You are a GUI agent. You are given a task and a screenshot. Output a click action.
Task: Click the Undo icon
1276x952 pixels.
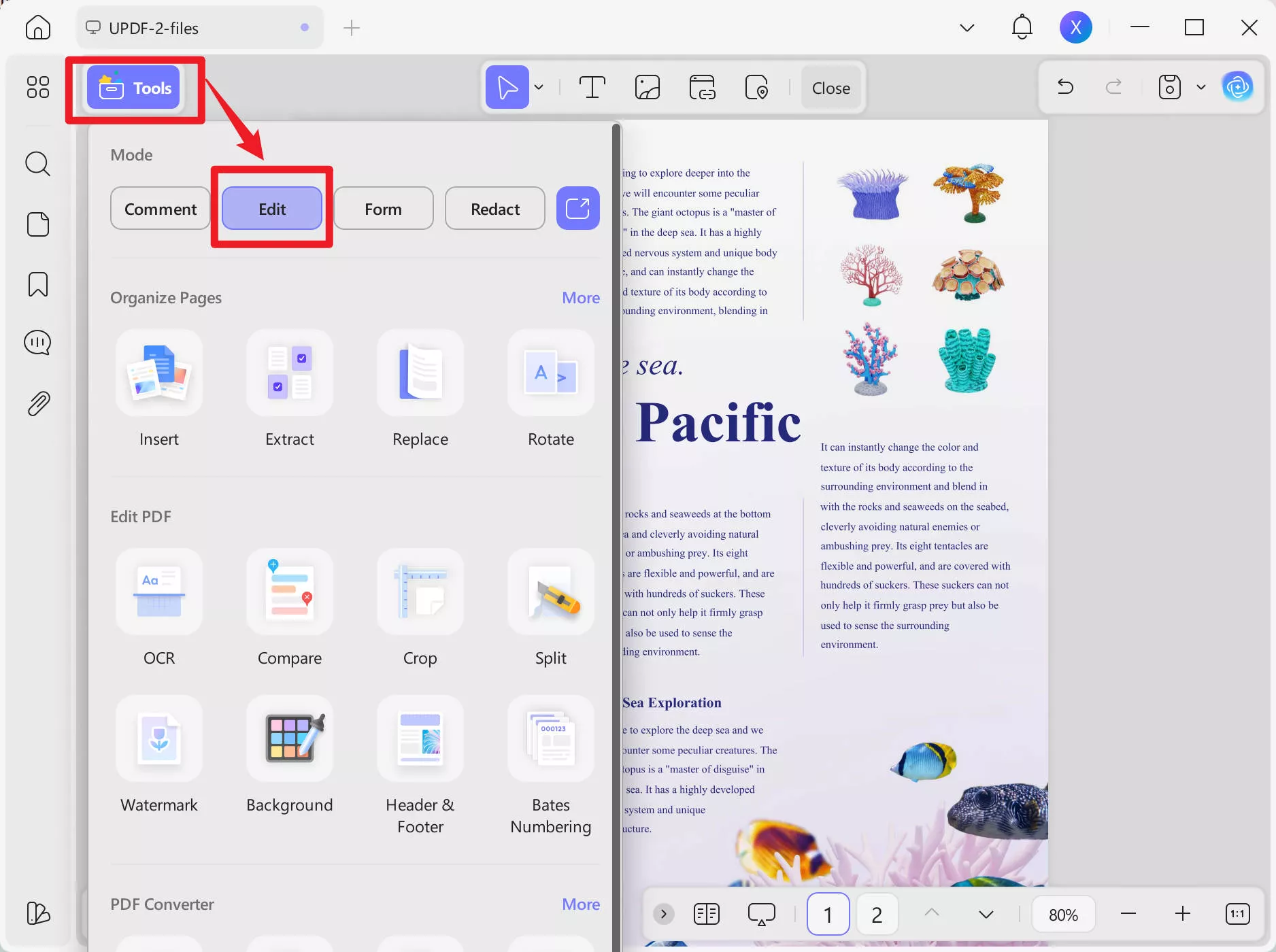point(1065,87)
